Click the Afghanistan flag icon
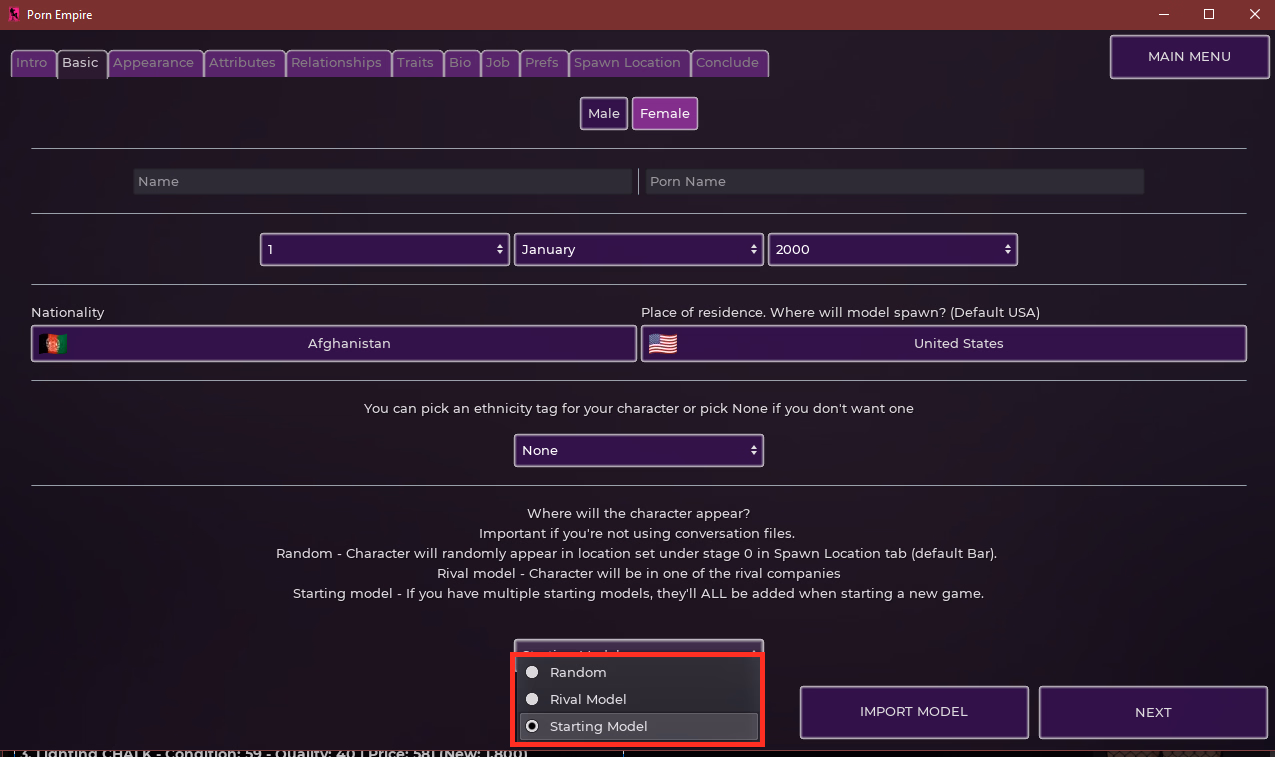The width and height of the screenshot is (1275, 757). [53, 344]
